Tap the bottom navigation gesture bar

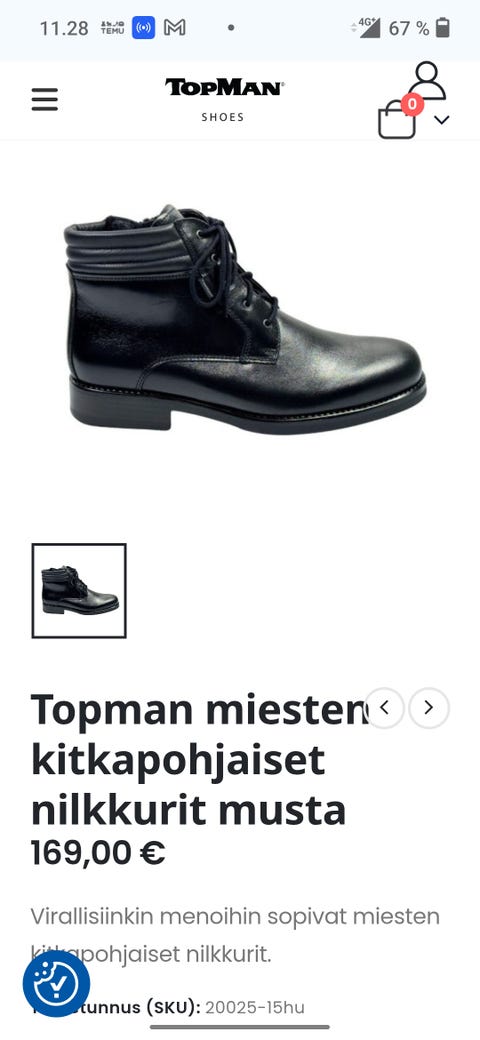(x=240, y=1027)
